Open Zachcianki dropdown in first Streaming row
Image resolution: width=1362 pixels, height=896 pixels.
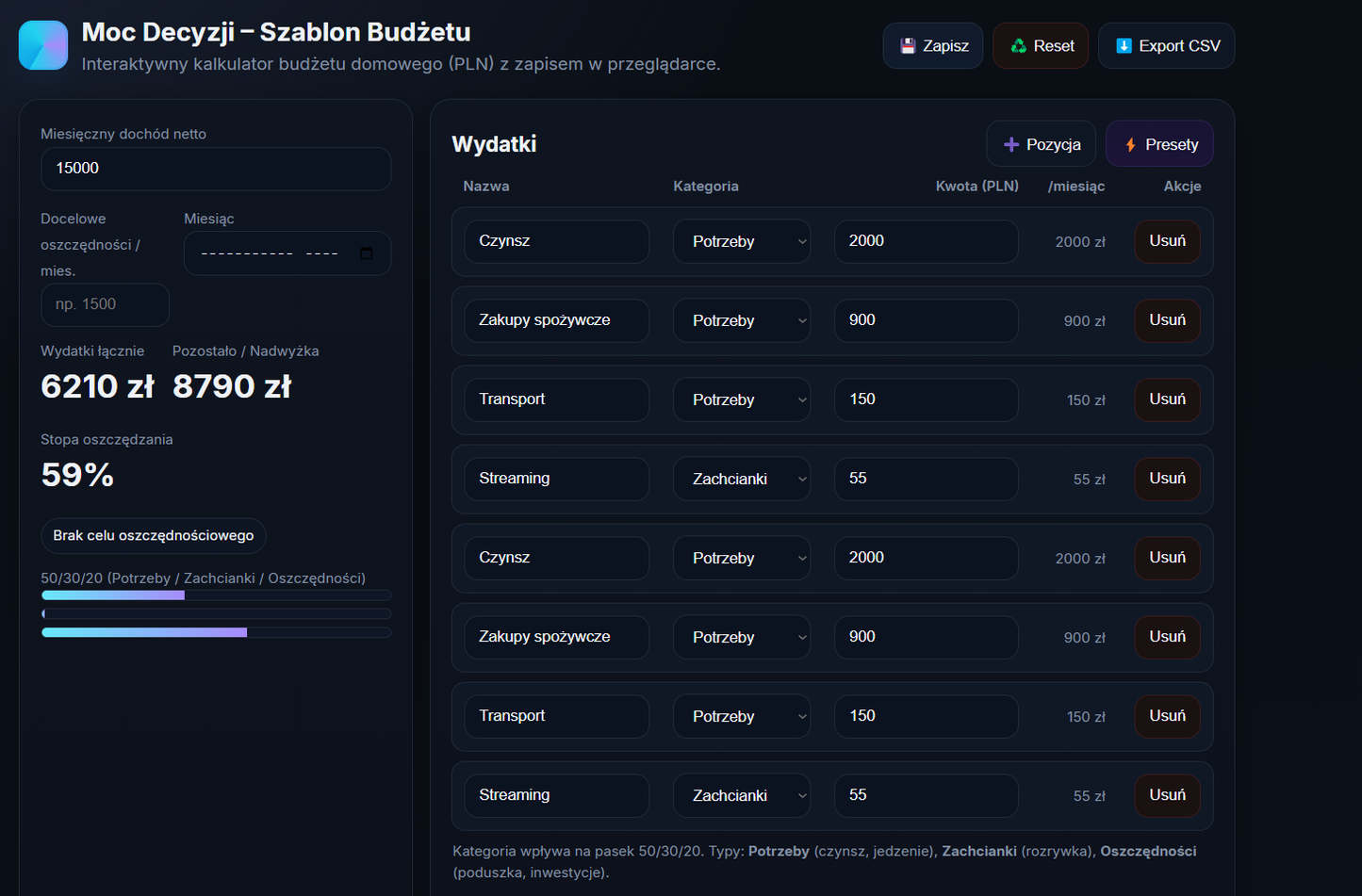tap(741, 480)
